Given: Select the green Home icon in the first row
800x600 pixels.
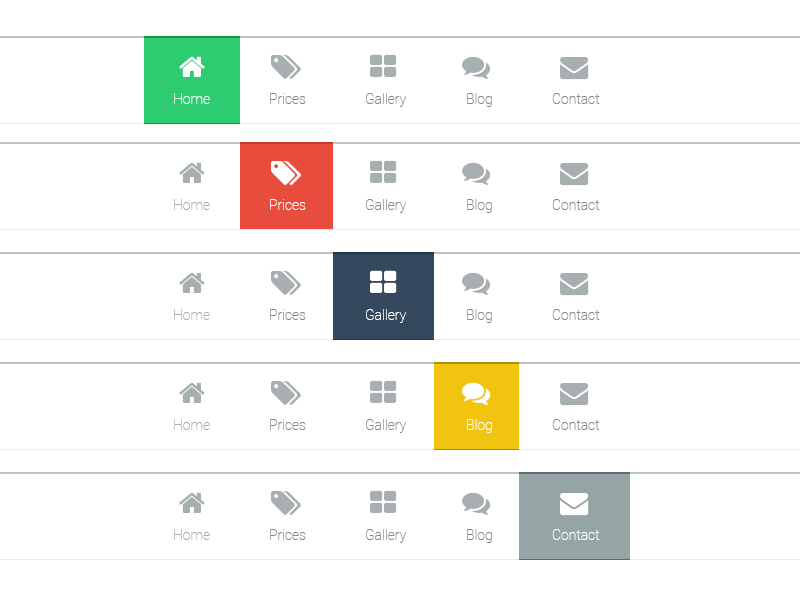Looking at the screenshot, I should [x=191, y=68].
